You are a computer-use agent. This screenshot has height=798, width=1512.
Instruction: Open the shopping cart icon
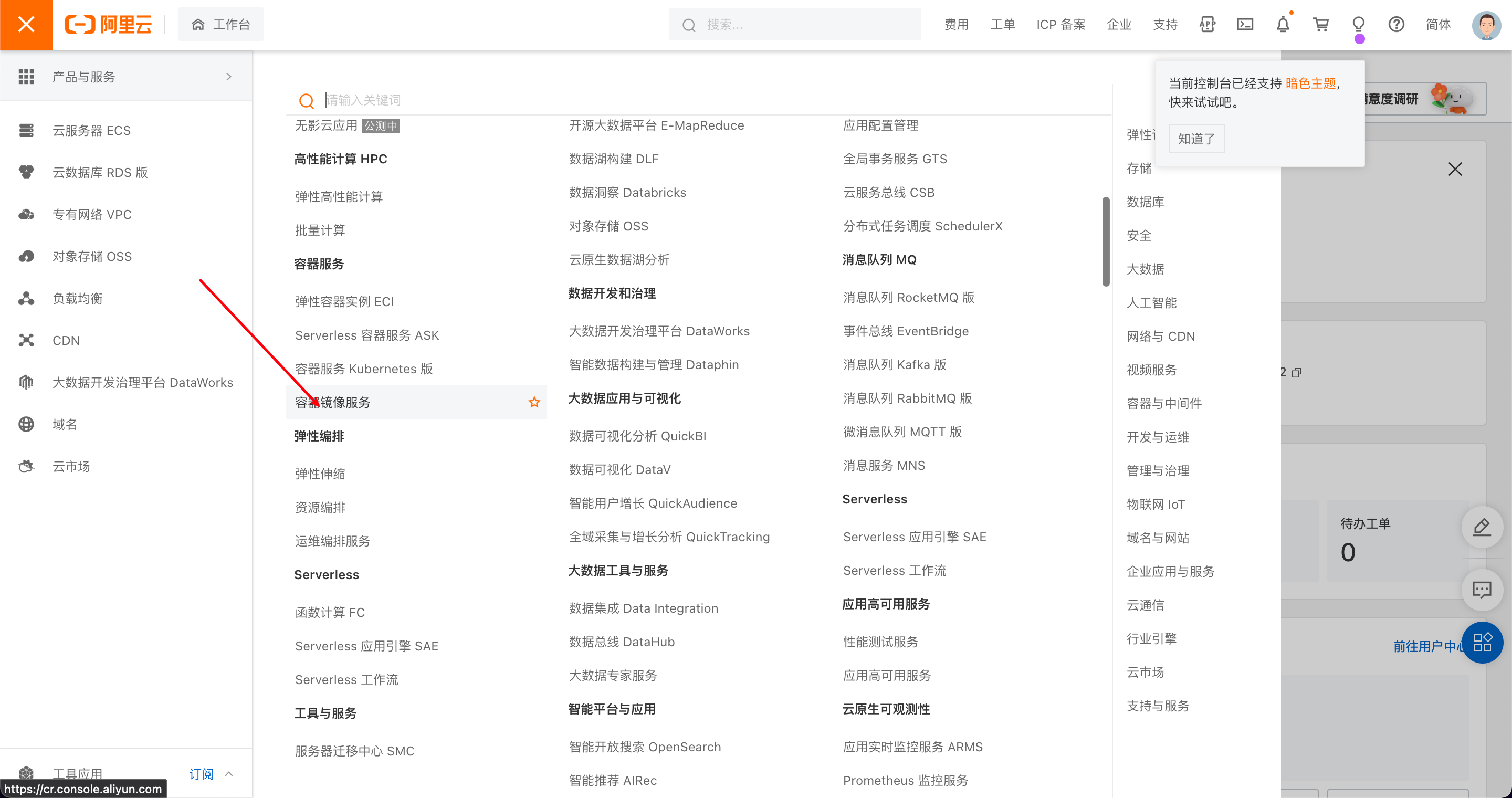[1321, 24]
